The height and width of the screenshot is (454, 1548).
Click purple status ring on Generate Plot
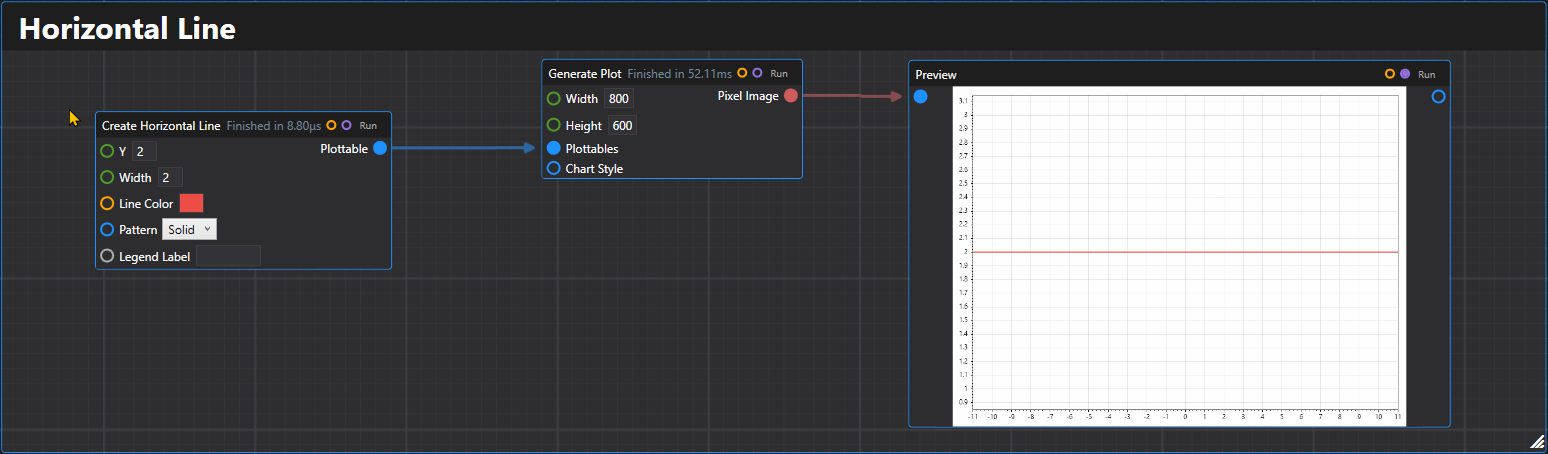click(x=757, y=73)
